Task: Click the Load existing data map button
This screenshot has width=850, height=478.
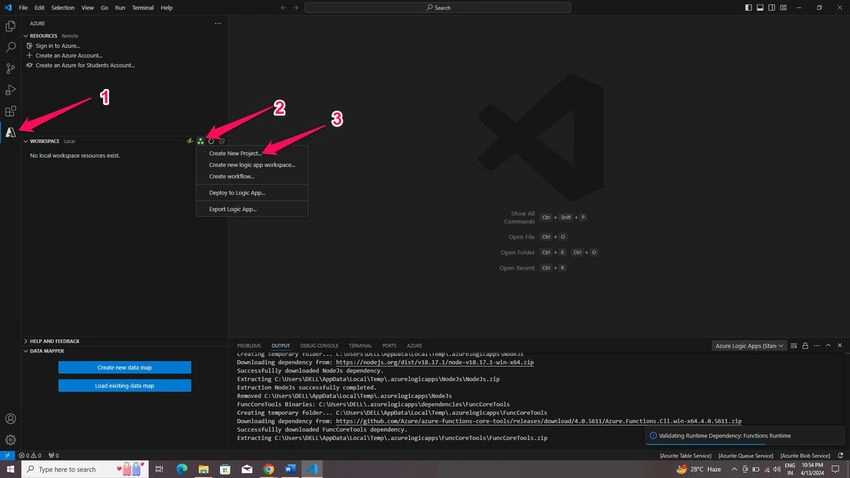Action: 125,386
